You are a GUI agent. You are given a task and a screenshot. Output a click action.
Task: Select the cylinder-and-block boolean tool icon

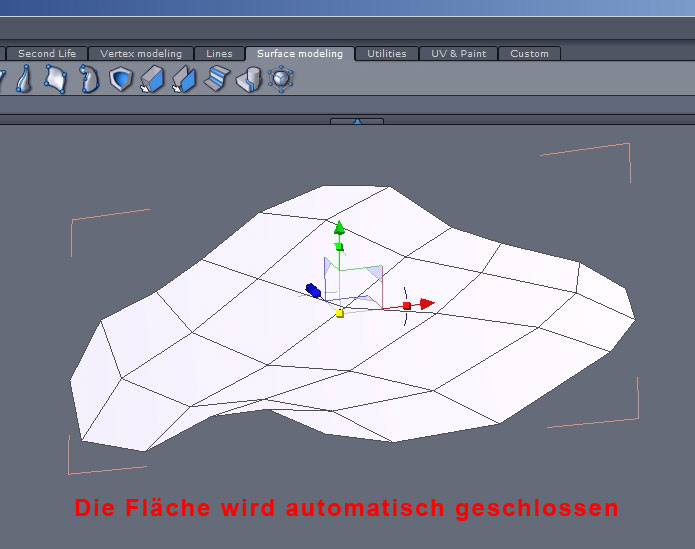click(249, 79)
